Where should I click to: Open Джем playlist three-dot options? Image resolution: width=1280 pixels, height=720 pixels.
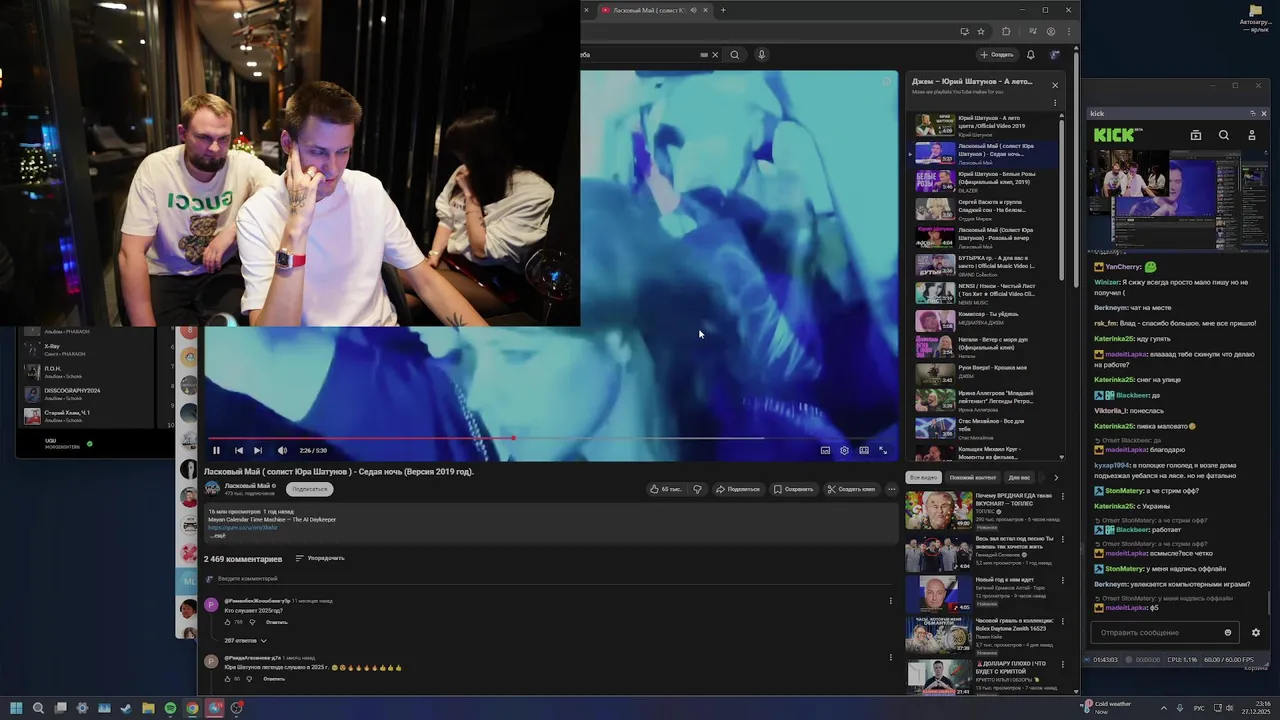point(1055,103)
